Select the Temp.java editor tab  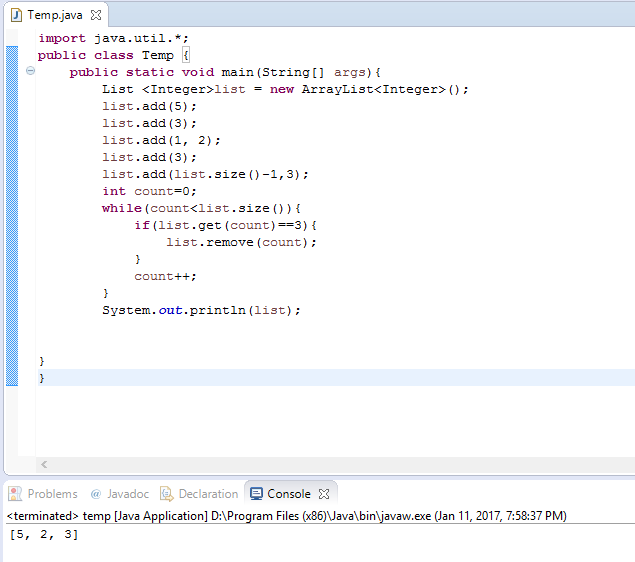coord(55,15)
